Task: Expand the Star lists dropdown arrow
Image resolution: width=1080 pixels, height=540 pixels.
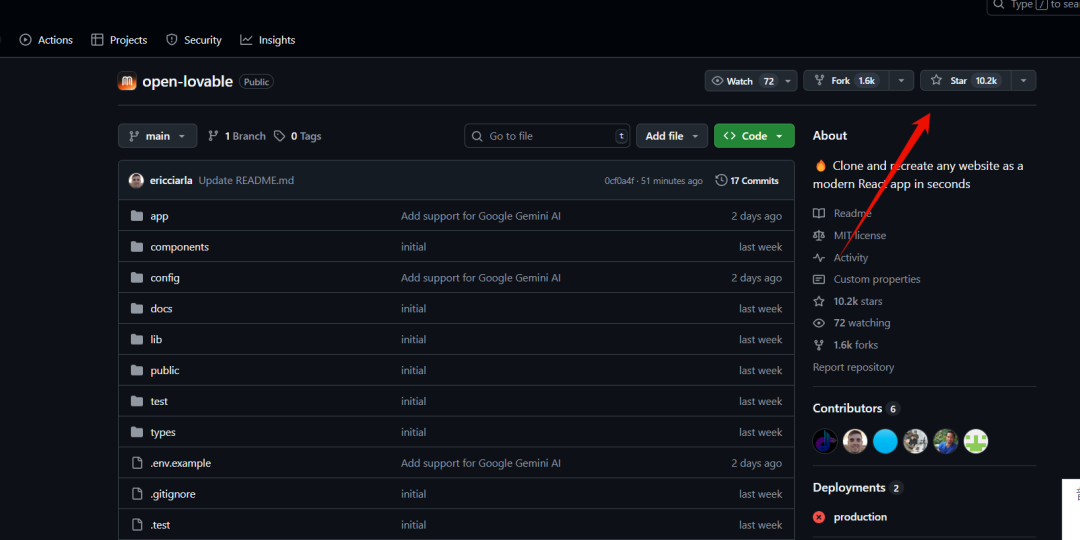Action: pos(1024,81)
